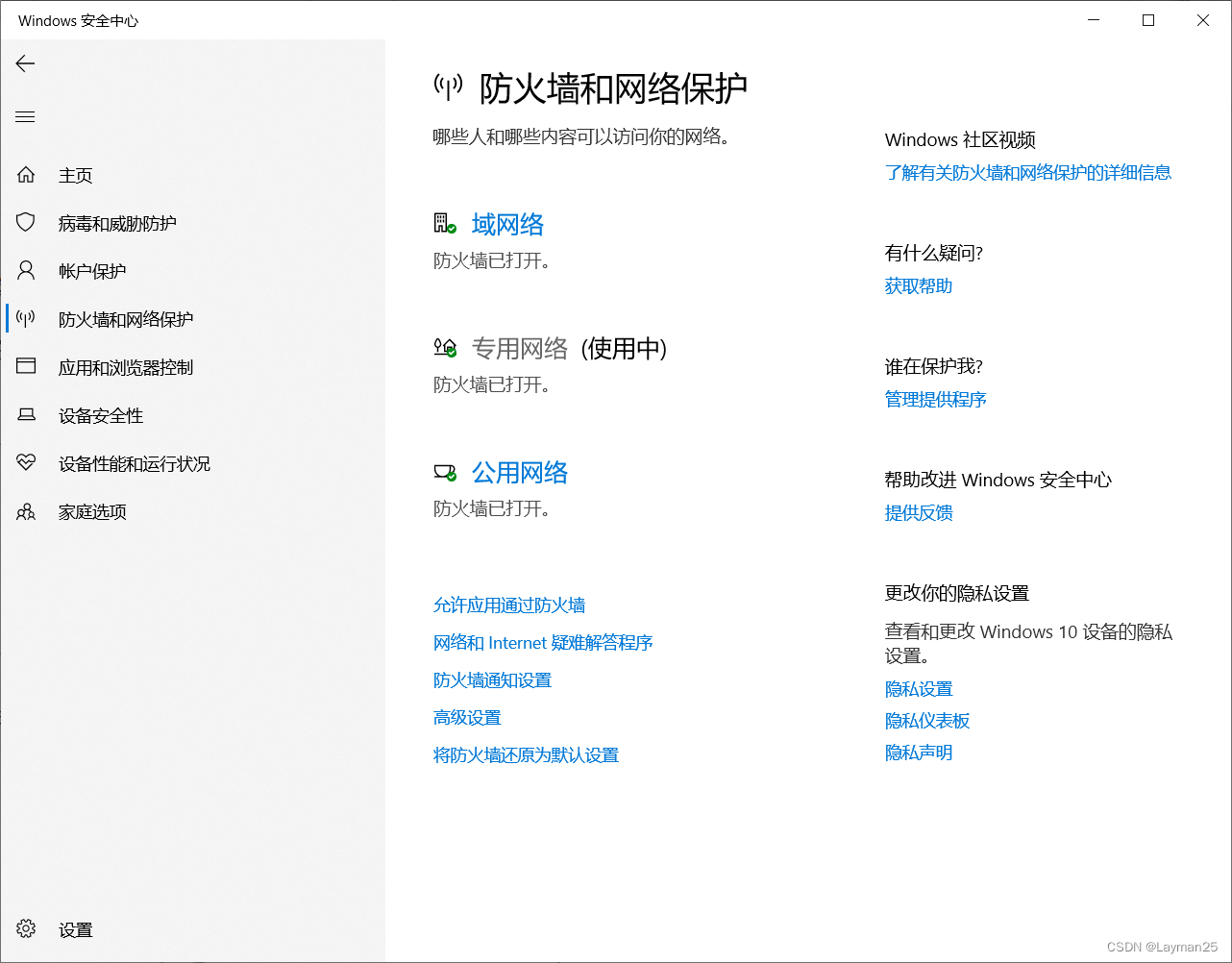Click 防火墙已打开 status under 公用网络

coord(492,508)
